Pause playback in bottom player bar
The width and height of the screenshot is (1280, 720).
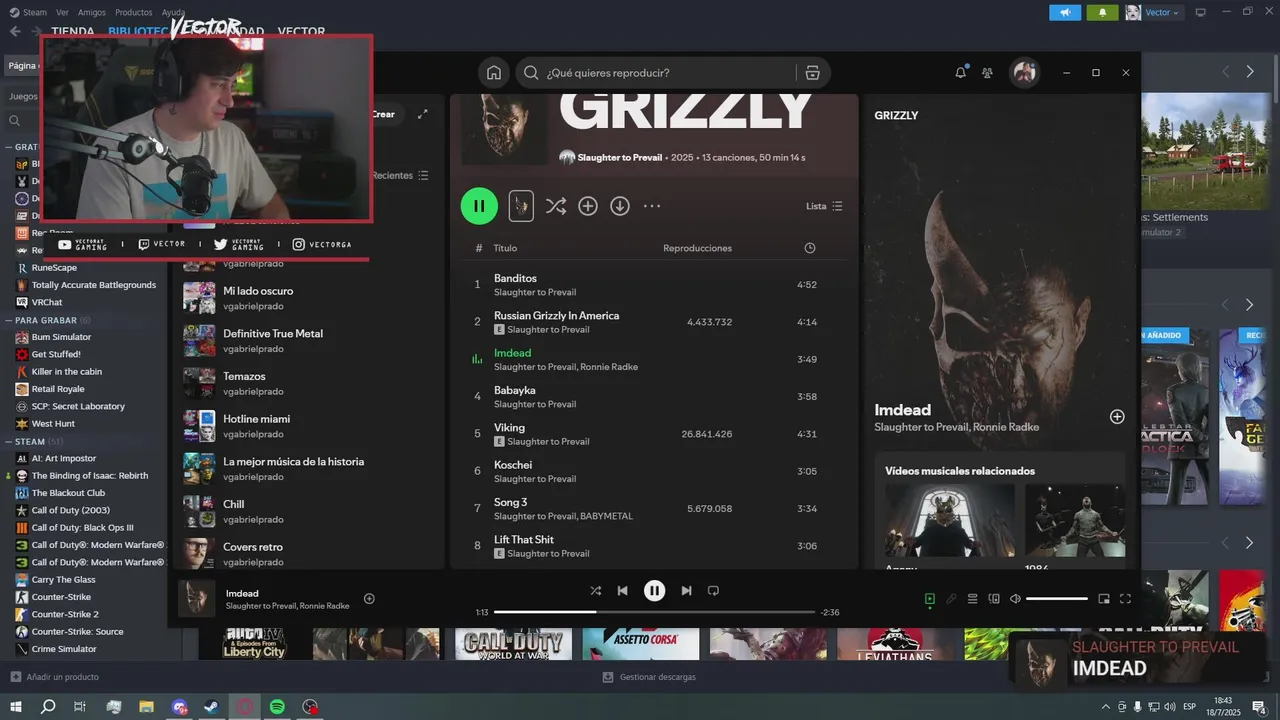[x=654, y=591]
